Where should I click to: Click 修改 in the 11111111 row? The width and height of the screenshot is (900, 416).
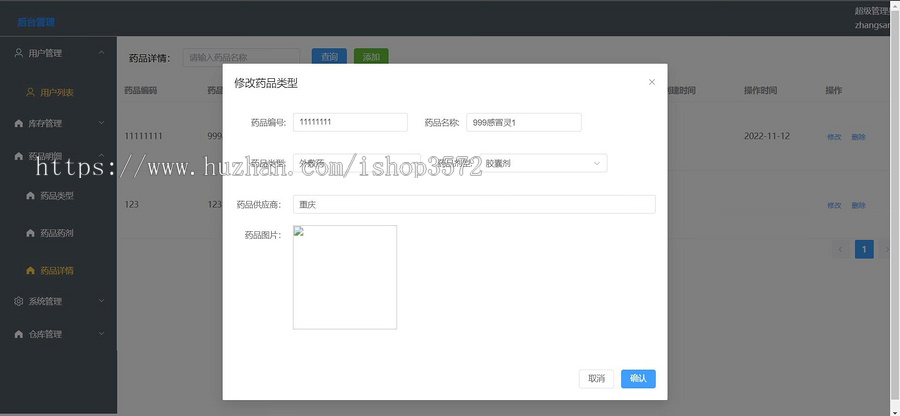pos(834,137)
